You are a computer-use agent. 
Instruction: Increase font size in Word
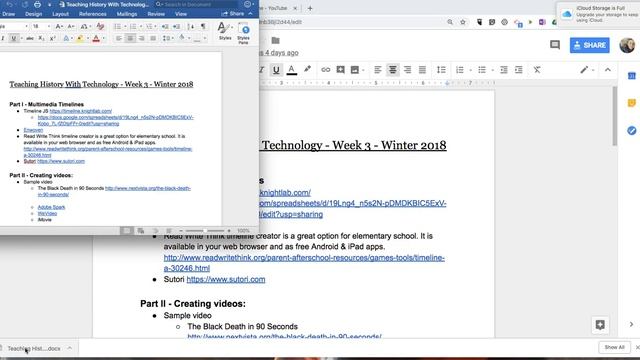point(59,27)
